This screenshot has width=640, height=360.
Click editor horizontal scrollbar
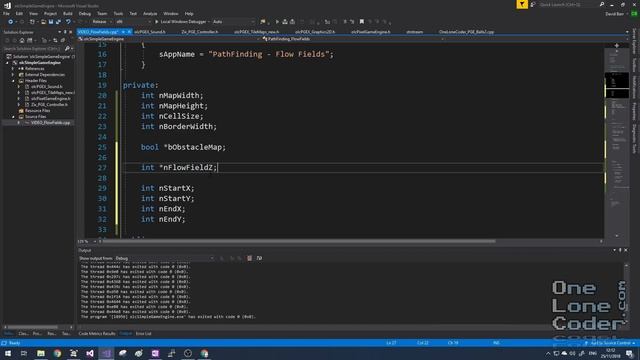299,241
